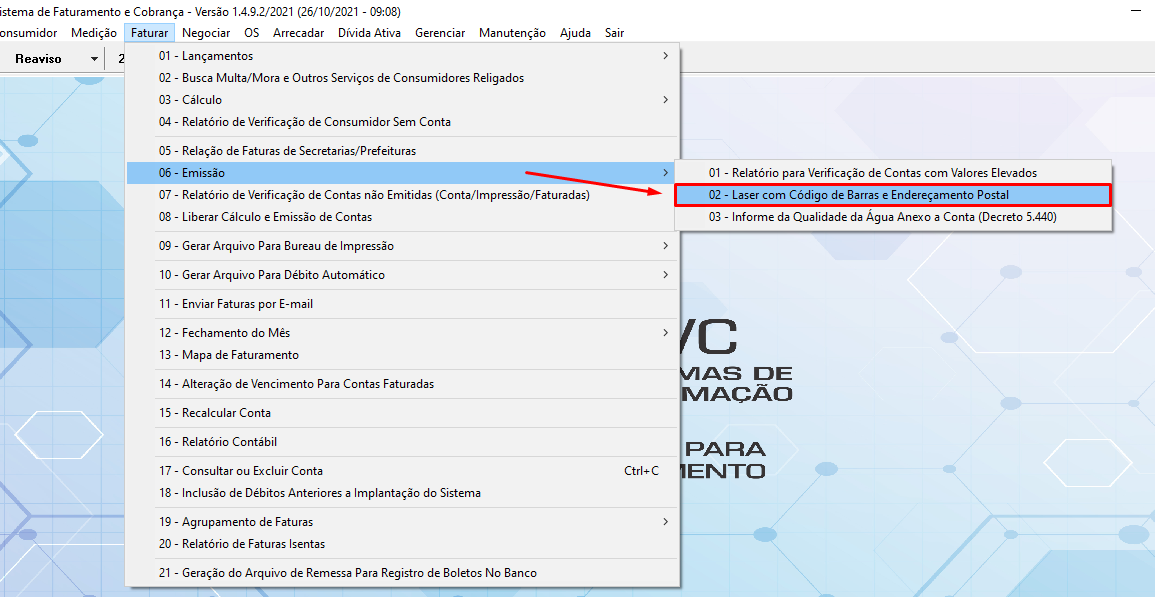Image resolution: width=1155 pixels, height=597 pixels.
Task: Open the Gerenciar menu
Action: [x=440, y=33]
